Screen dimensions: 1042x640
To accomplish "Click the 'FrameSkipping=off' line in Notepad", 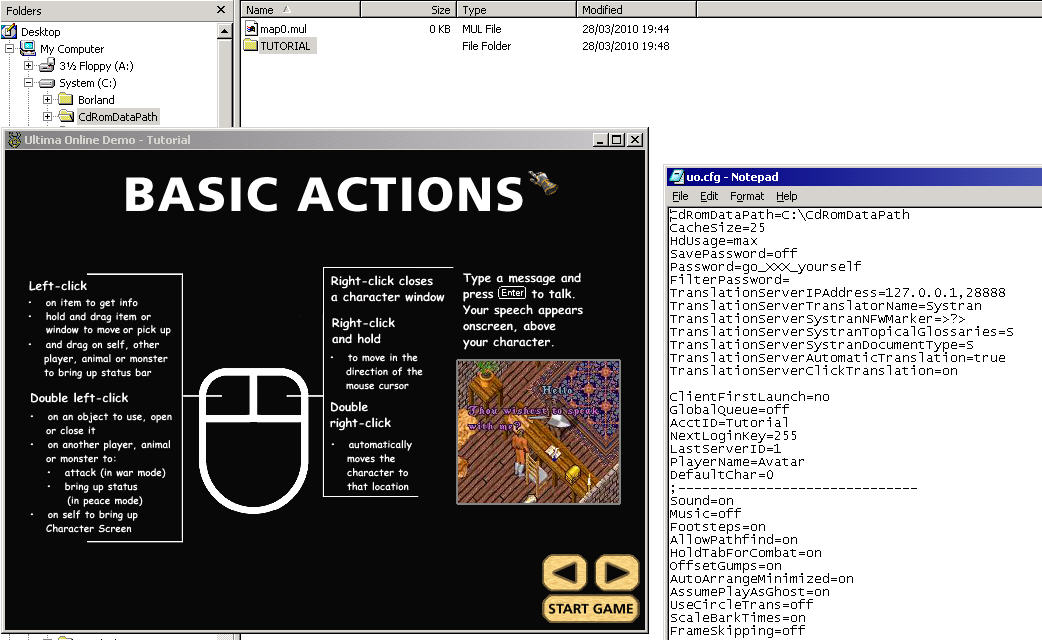I will (x=737, y=631).
